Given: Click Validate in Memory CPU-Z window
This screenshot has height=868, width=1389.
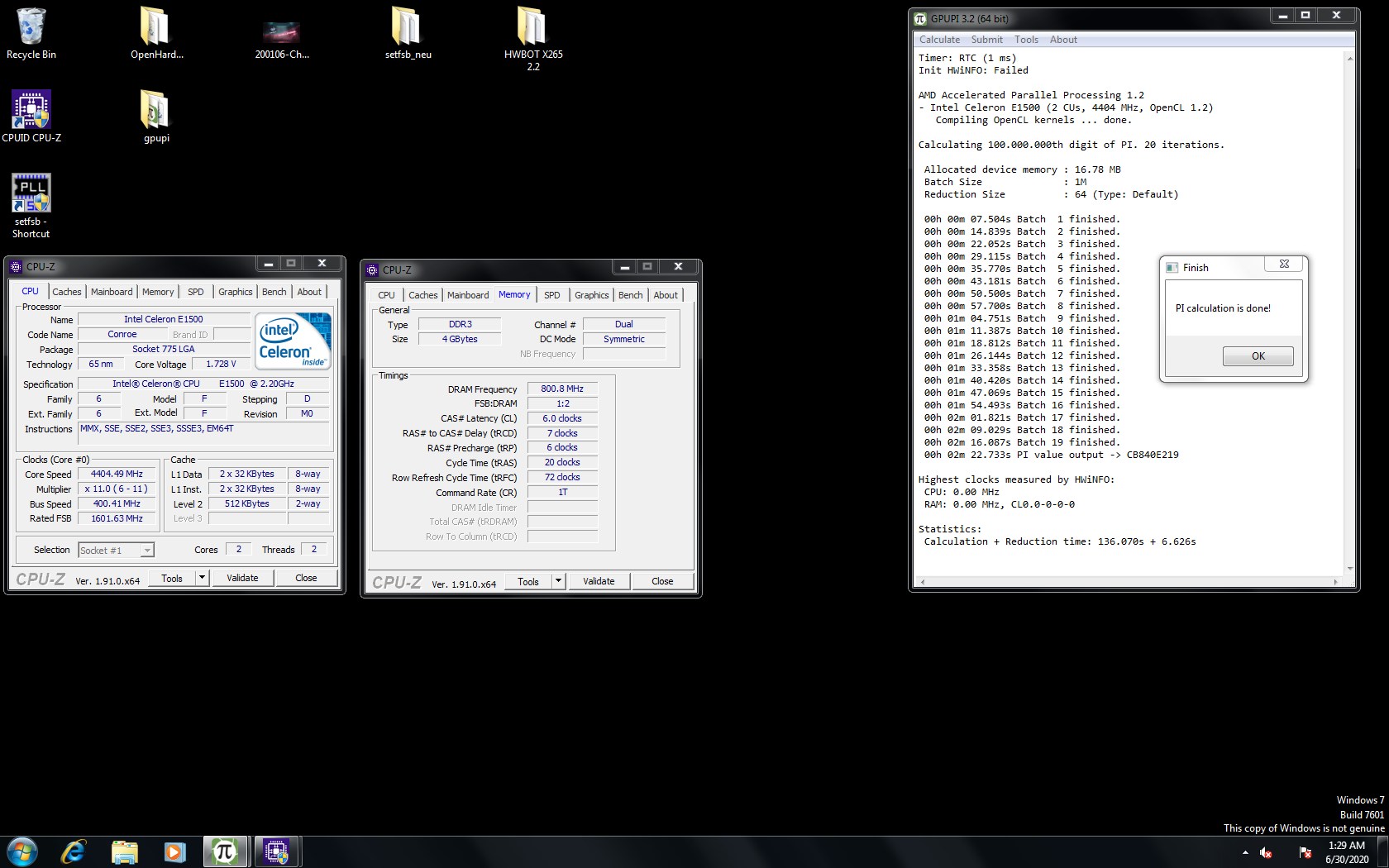Looking at the screenshot, I should click(x=599, y=581).
